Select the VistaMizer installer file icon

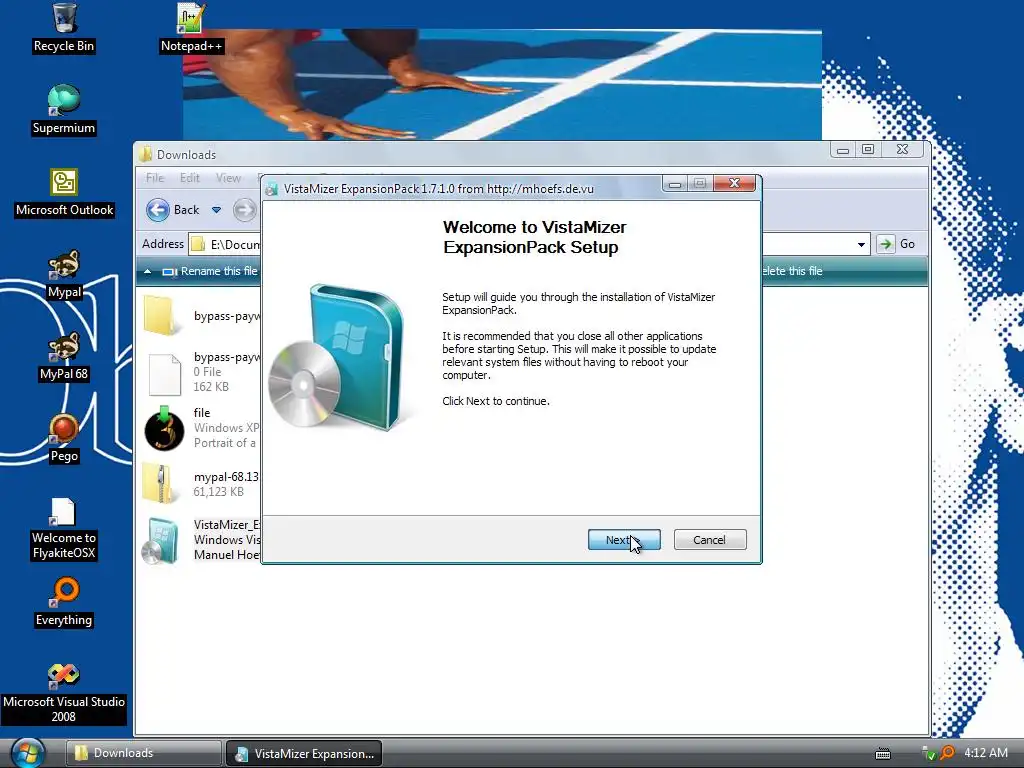click(161, 541)
